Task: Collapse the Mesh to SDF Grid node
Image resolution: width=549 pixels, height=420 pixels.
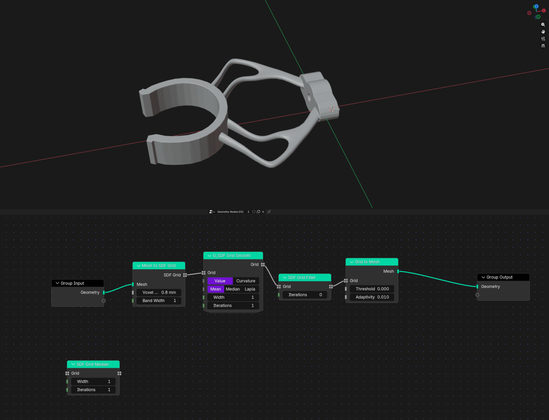Action: pos(138,266)
